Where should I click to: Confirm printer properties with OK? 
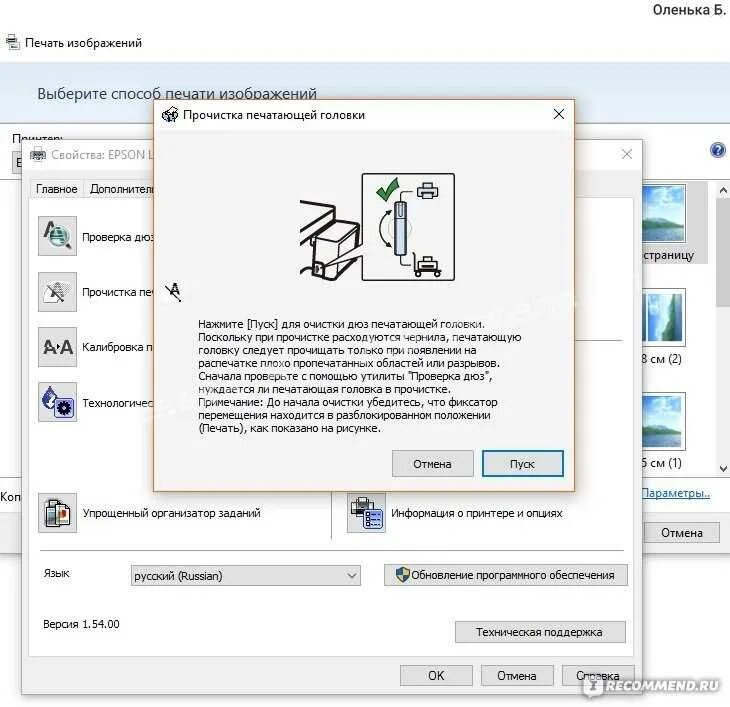[x=436, y=676]
